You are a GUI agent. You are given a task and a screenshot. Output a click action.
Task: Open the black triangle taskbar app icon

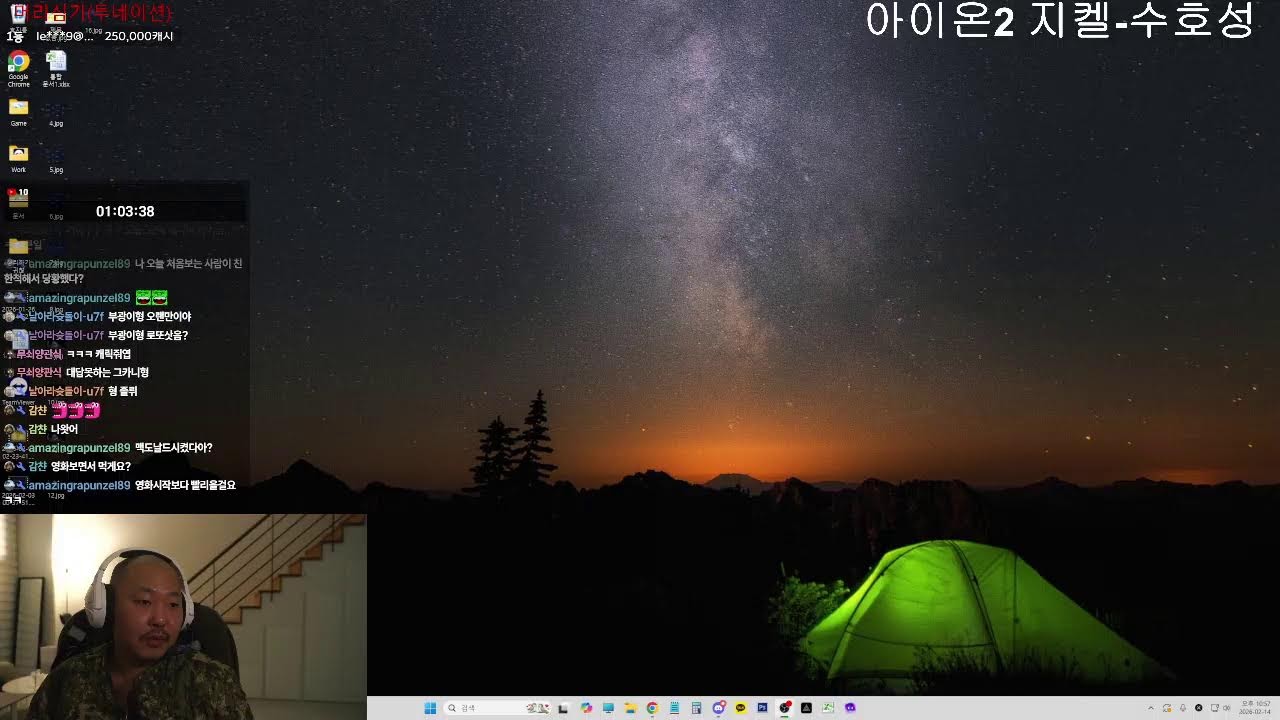point(806,708)
